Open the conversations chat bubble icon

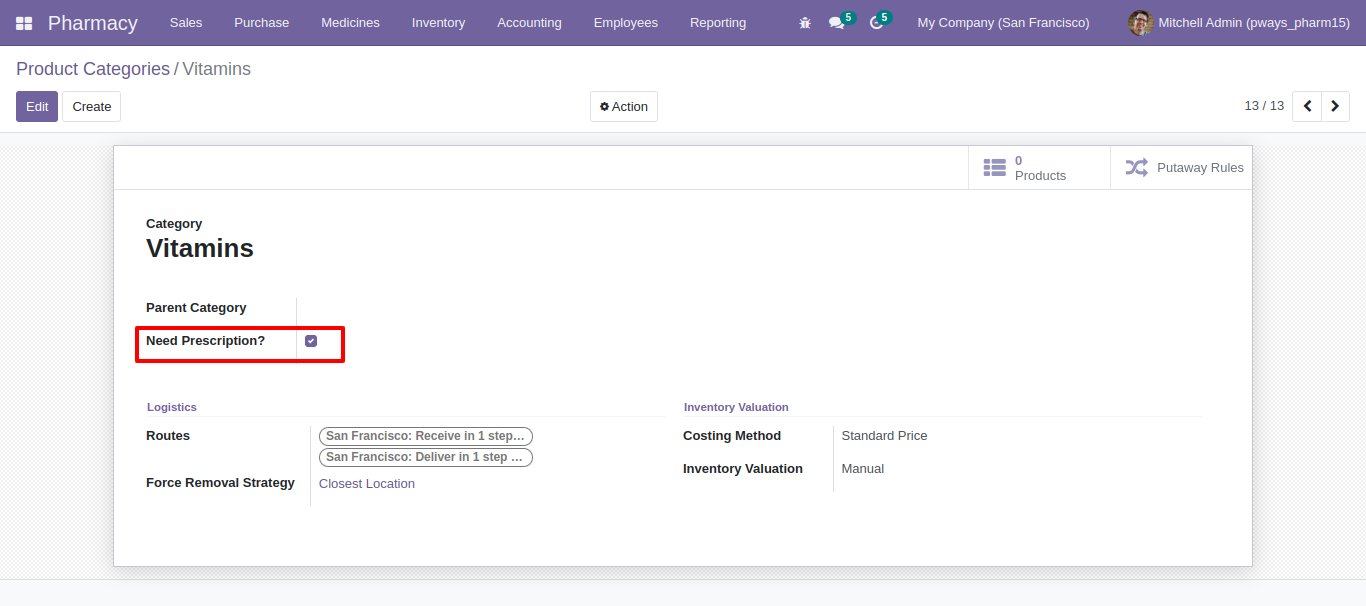pyautogui.click(x=837, y=23)
